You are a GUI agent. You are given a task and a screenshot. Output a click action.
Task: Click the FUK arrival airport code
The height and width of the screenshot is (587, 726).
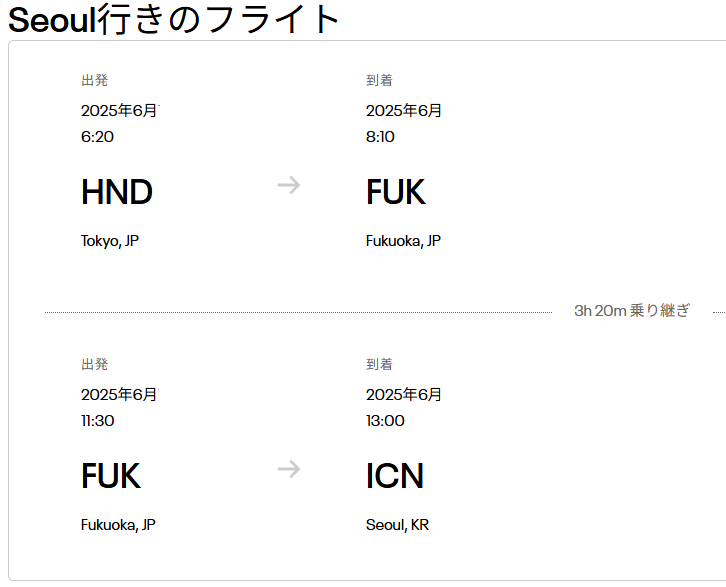click(x=395, y=192)
